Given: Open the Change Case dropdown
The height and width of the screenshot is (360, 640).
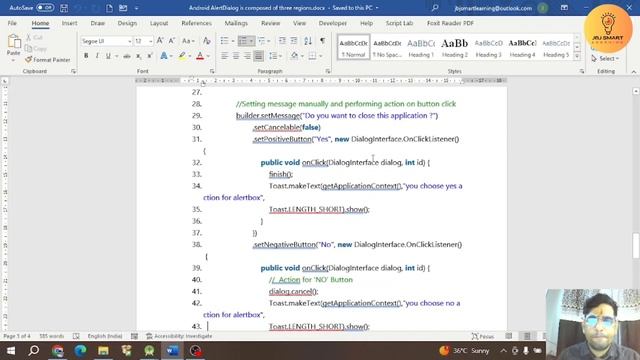Looking at the screenshot, I should point(188,41).
